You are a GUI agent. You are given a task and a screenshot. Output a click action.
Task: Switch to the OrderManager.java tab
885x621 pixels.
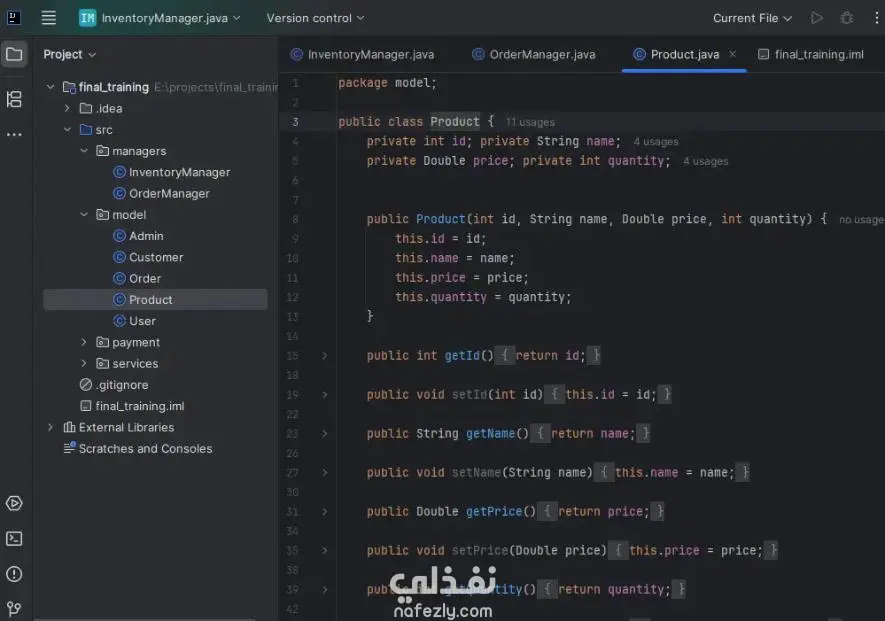pyautogui.click(x=534, y=54)
